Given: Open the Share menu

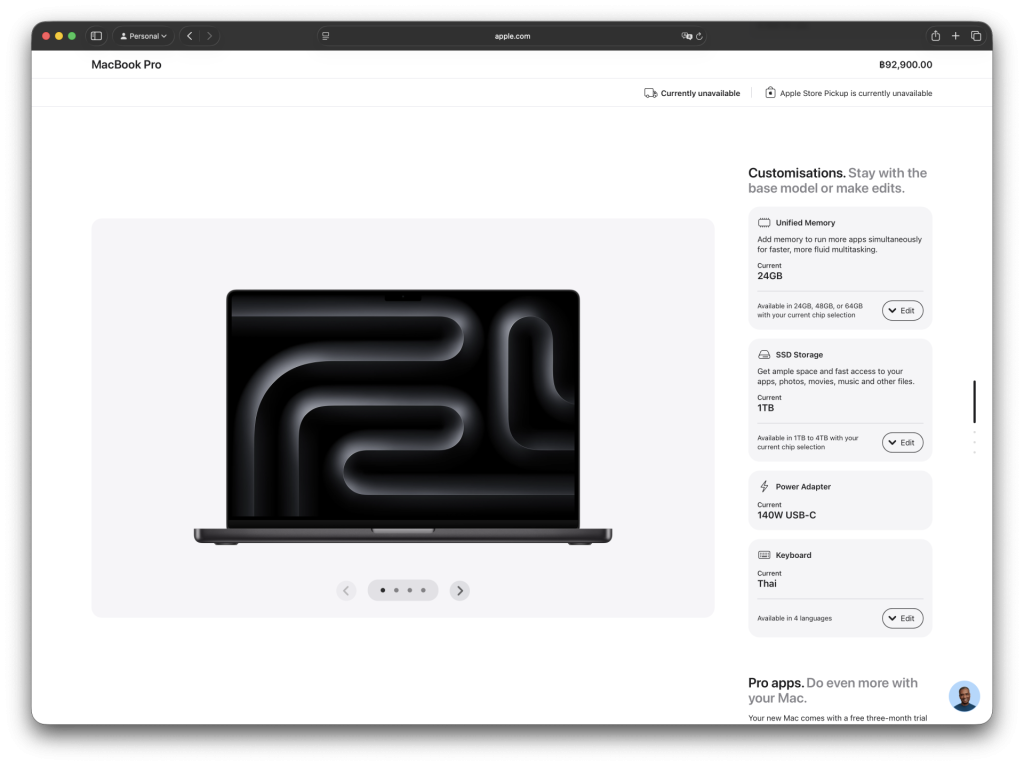Looking at the screenshot, I should (x=935, y=36).
